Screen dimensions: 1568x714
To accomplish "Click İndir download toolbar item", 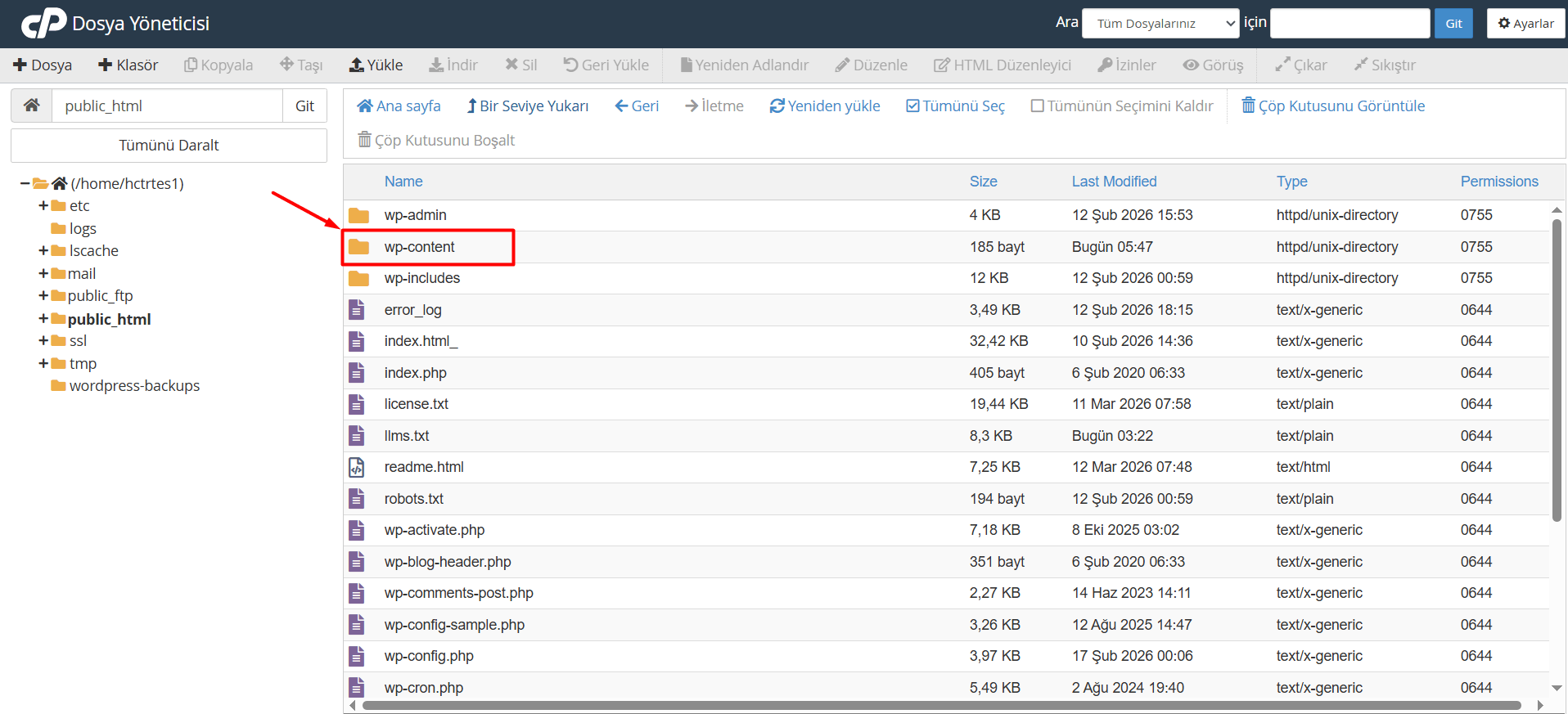I will [453, 65].
